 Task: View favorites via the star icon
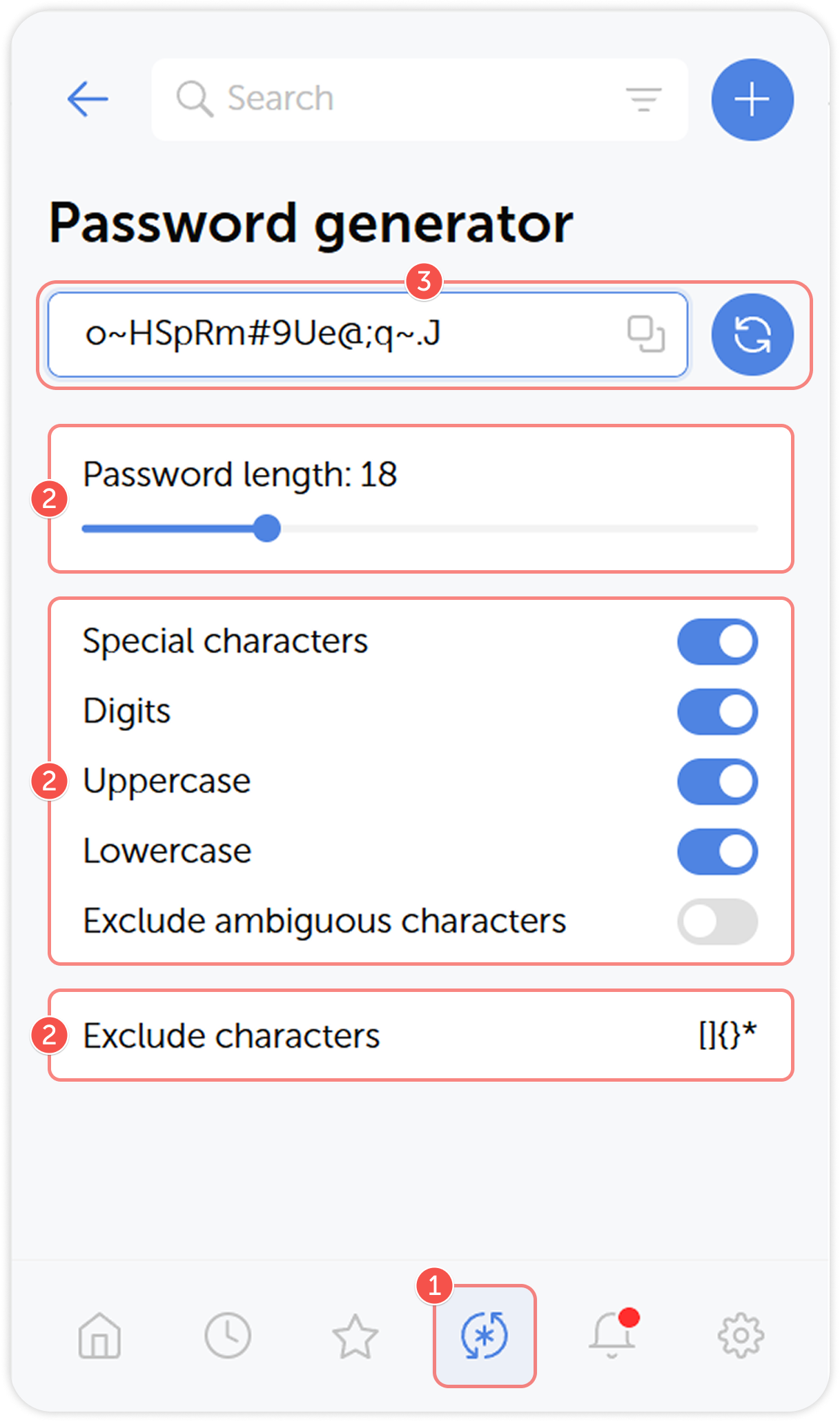pyautogui.click(x=356, y=1336)
